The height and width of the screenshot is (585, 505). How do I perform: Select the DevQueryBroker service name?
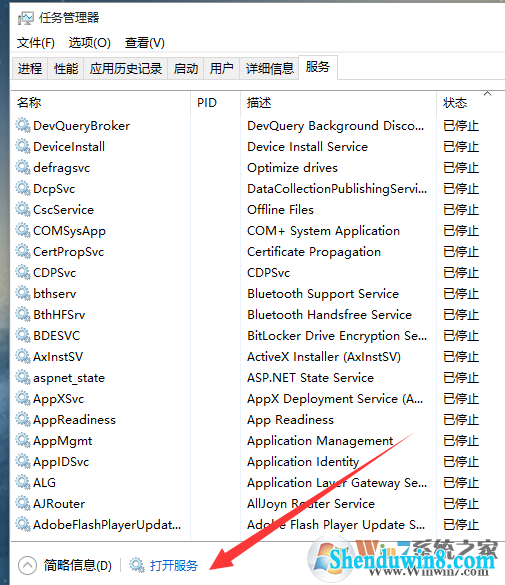tap(81, 126)
